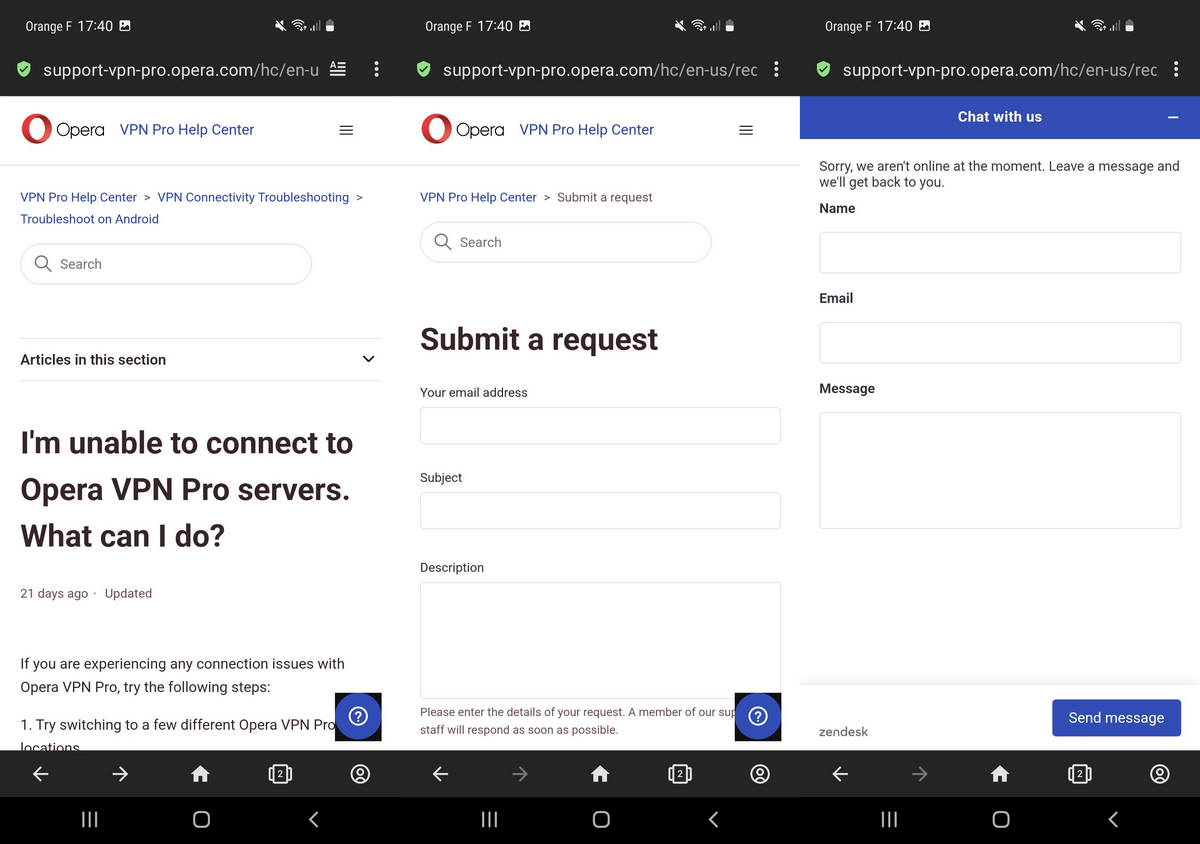1200x844 pixels.
Task: Open the blue help widget on the middle screen
Action: tap(758, 716)
